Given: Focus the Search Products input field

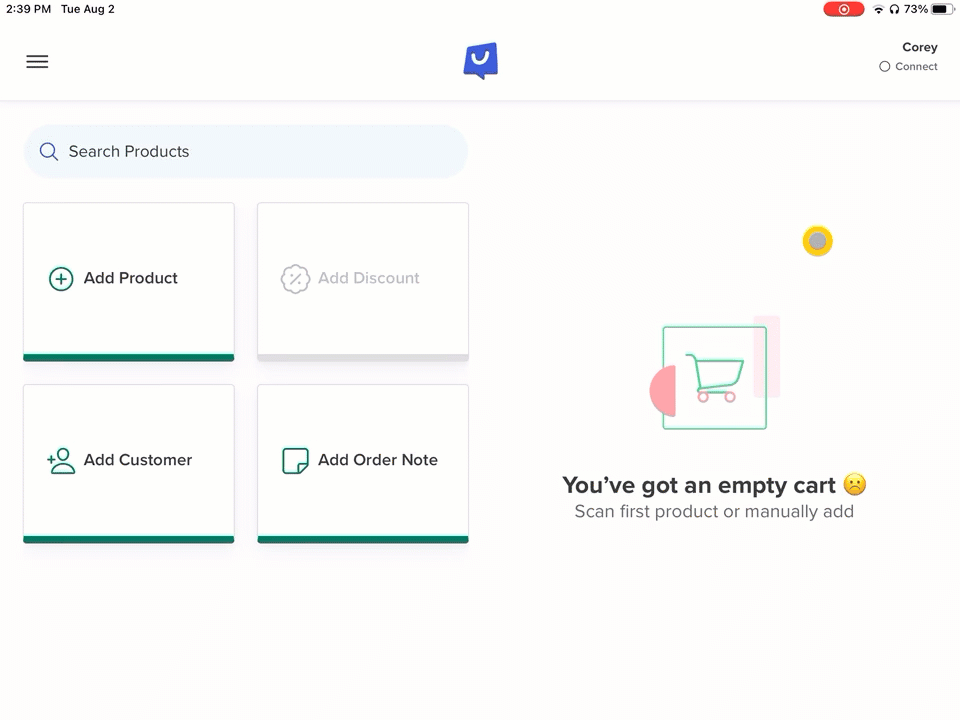Looking at the screenshot, I should tap(260, 152).
